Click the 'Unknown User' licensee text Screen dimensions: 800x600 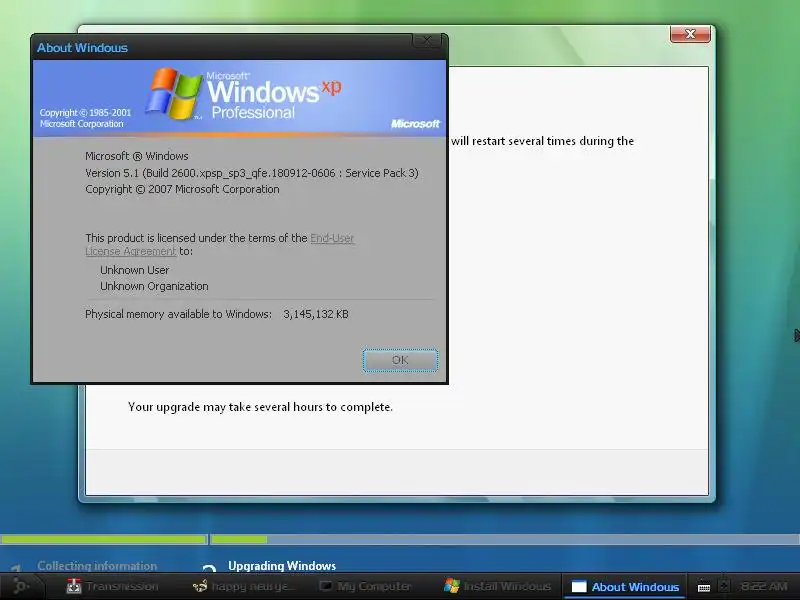pyautogui.click(x=135, y=270)
